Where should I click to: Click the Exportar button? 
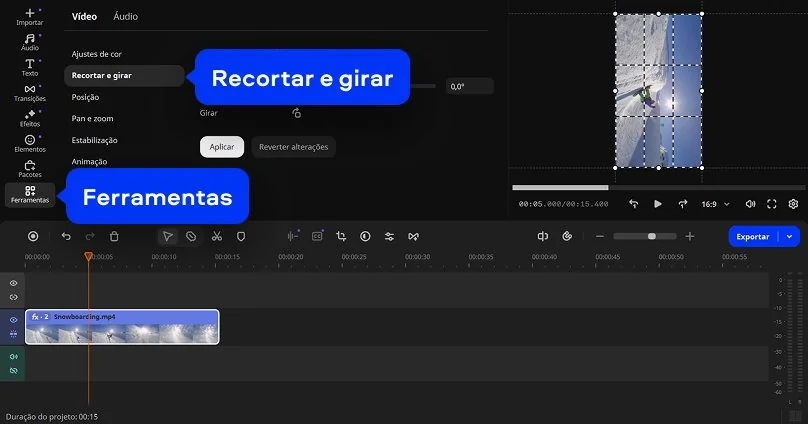[753, 236]
